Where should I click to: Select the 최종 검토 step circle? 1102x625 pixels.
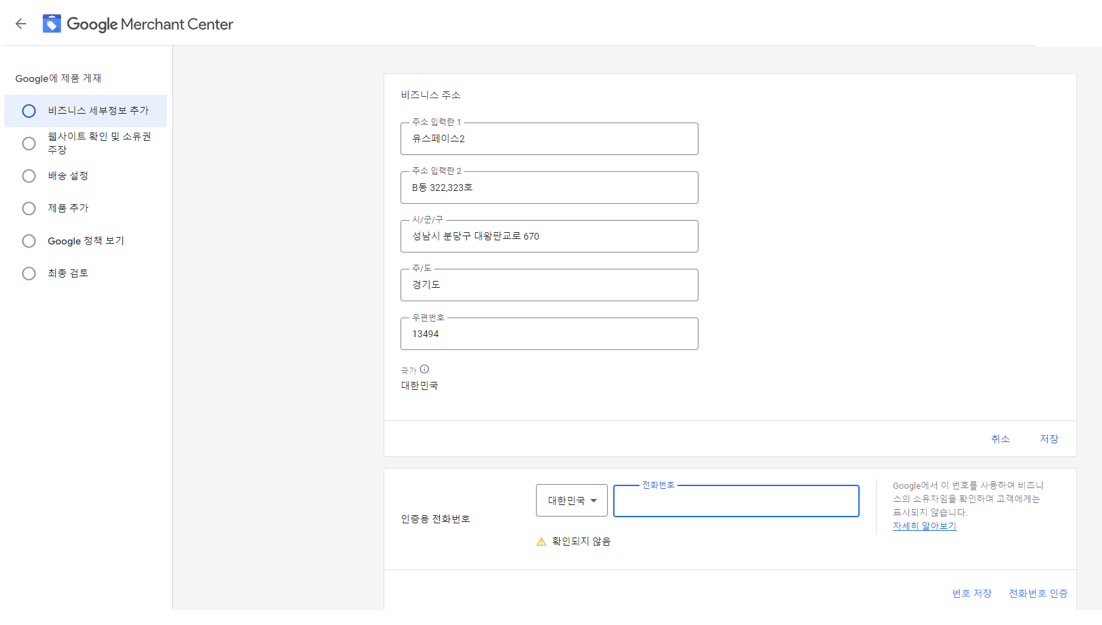29,273
